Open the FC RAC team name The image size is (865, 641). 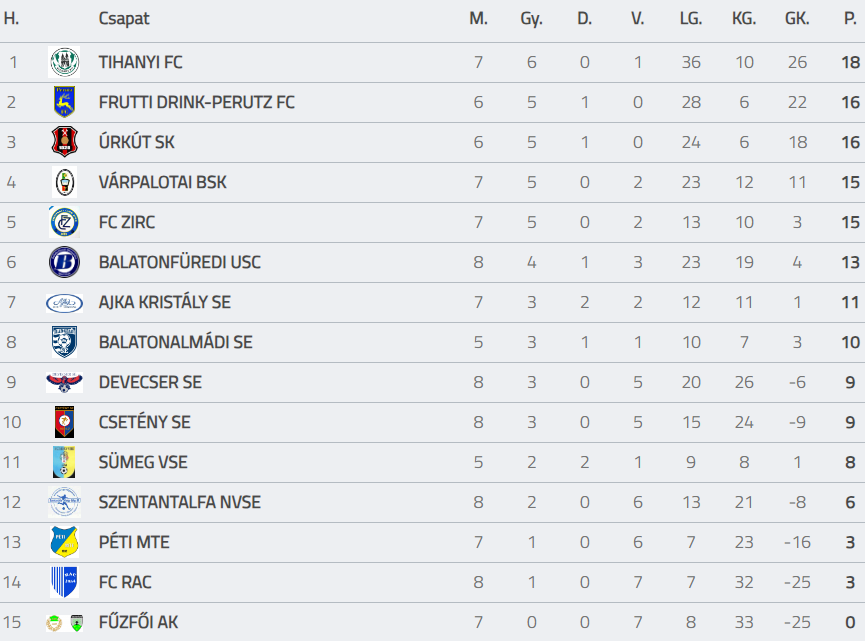coord(125,582)
